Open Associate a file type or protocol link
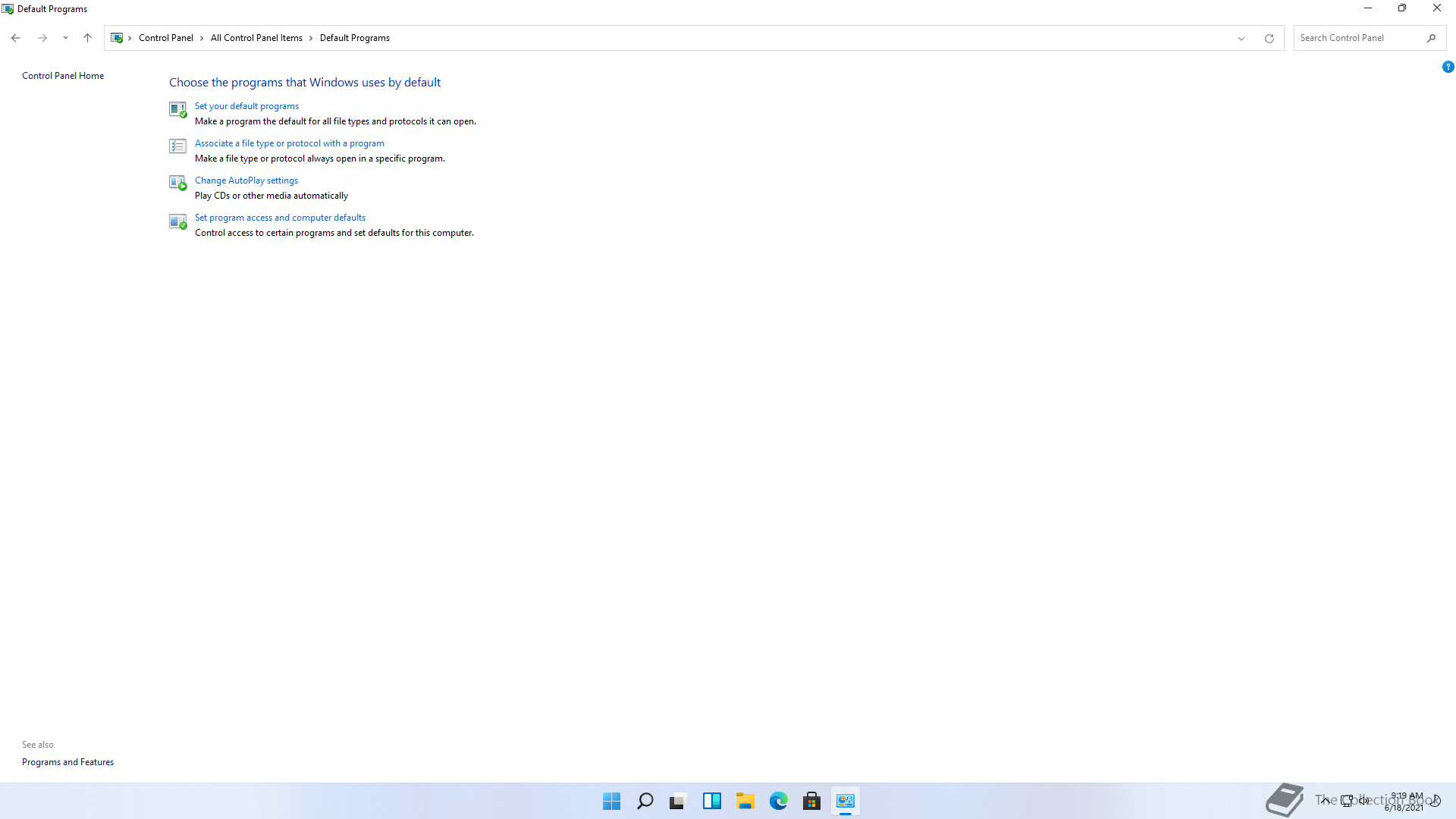 point(290,143)
